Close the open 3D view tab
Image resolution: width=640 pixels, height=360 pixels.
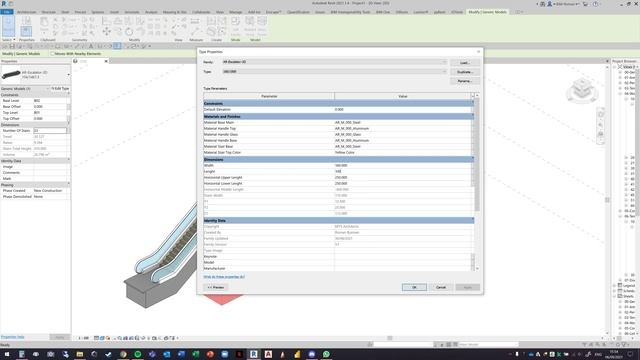[x=106, y=61]
